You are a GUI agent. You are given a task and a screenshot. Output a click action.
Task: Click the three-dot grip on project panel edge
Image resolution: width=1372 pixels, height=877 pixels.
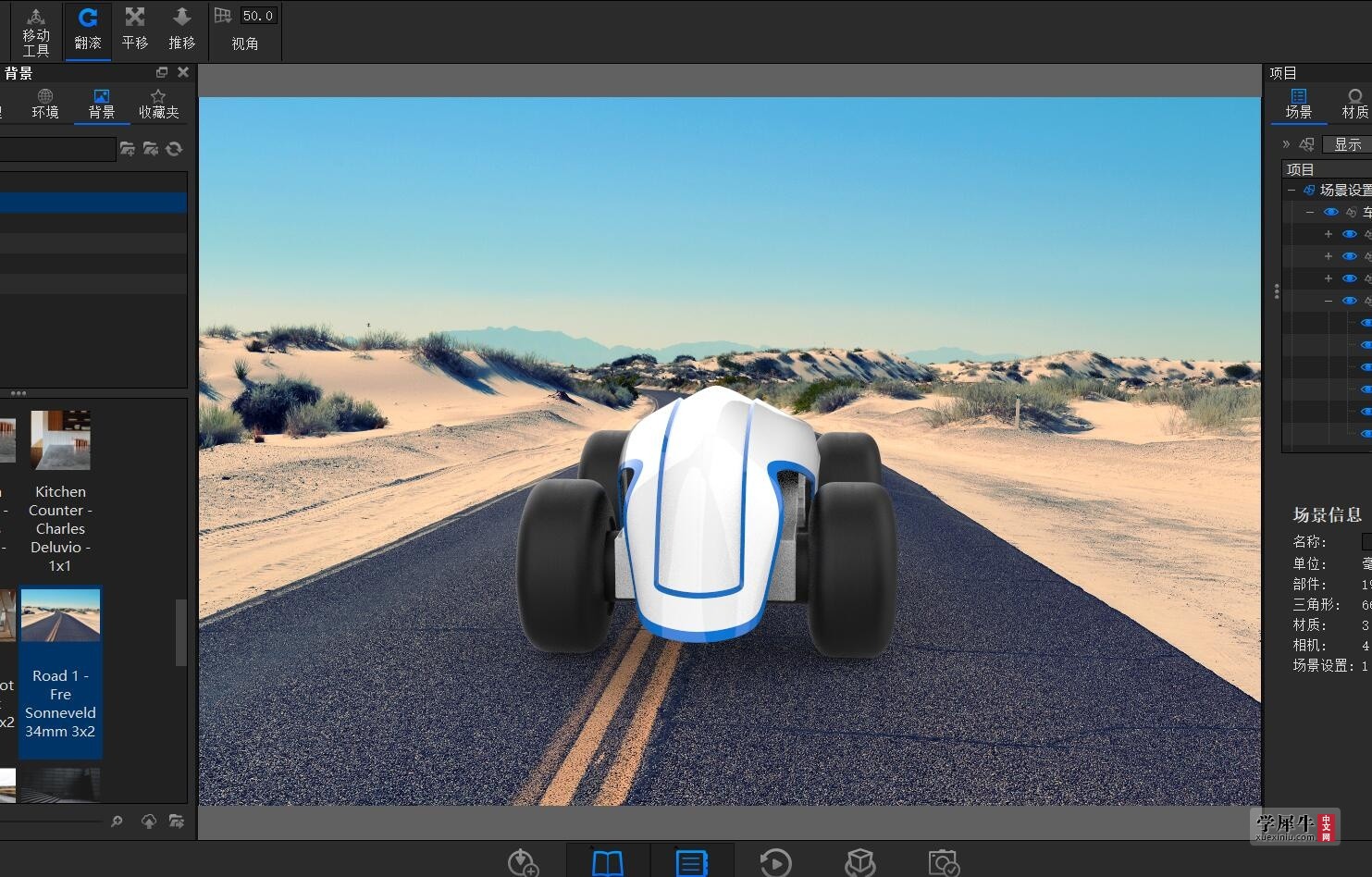1277,291
